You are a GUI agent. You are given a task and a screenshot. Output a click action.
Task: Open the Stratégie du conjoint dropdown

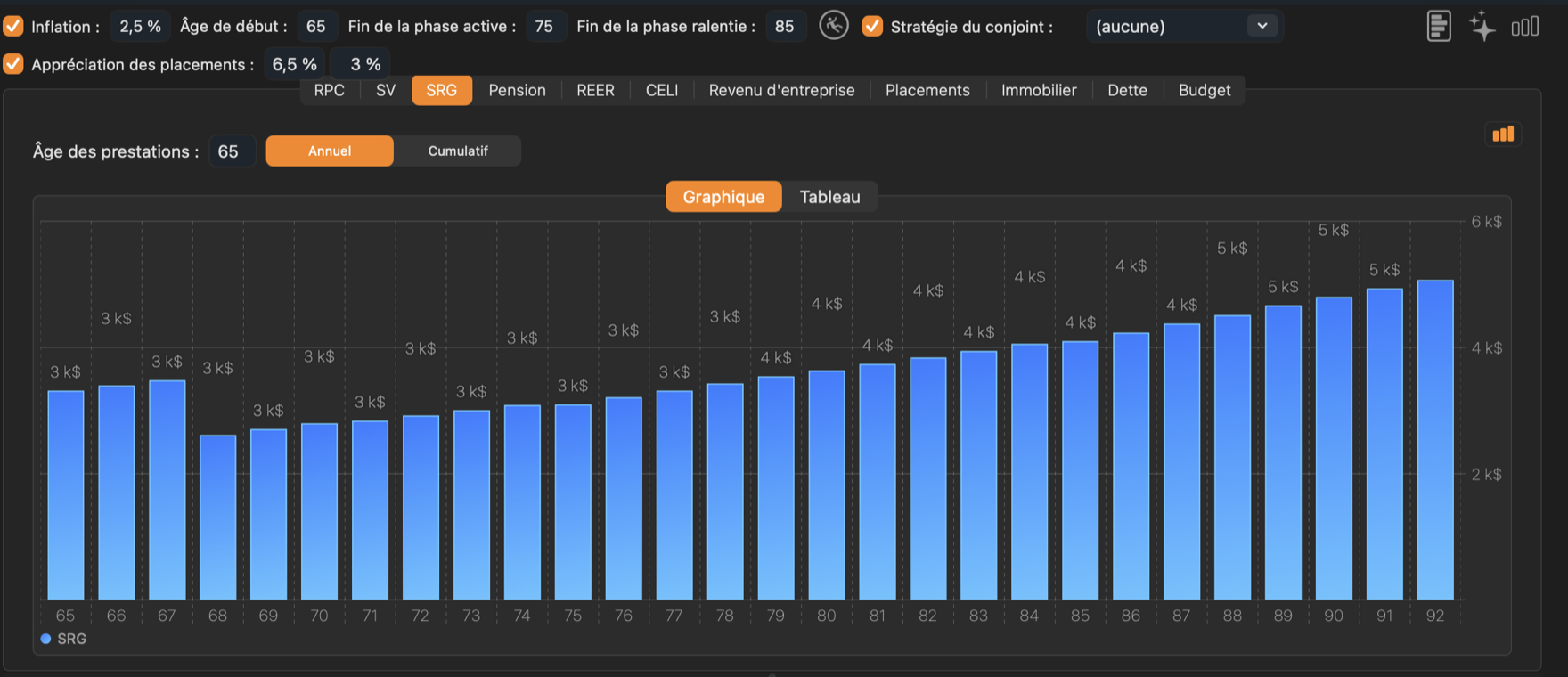(1185, 26)
